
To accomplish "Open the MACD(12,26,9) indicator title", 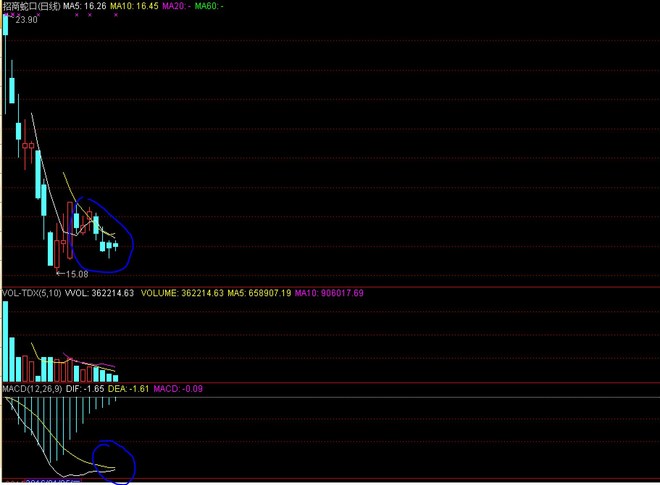I will pyautogui.click(x=32, y=389).
